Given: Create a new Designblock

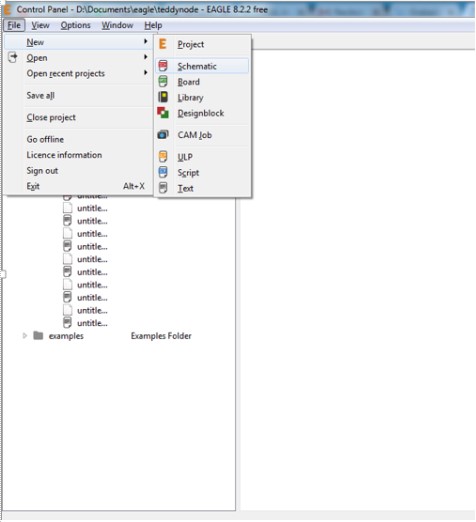Looking at the screenshot, I should (x=203, y=113).
